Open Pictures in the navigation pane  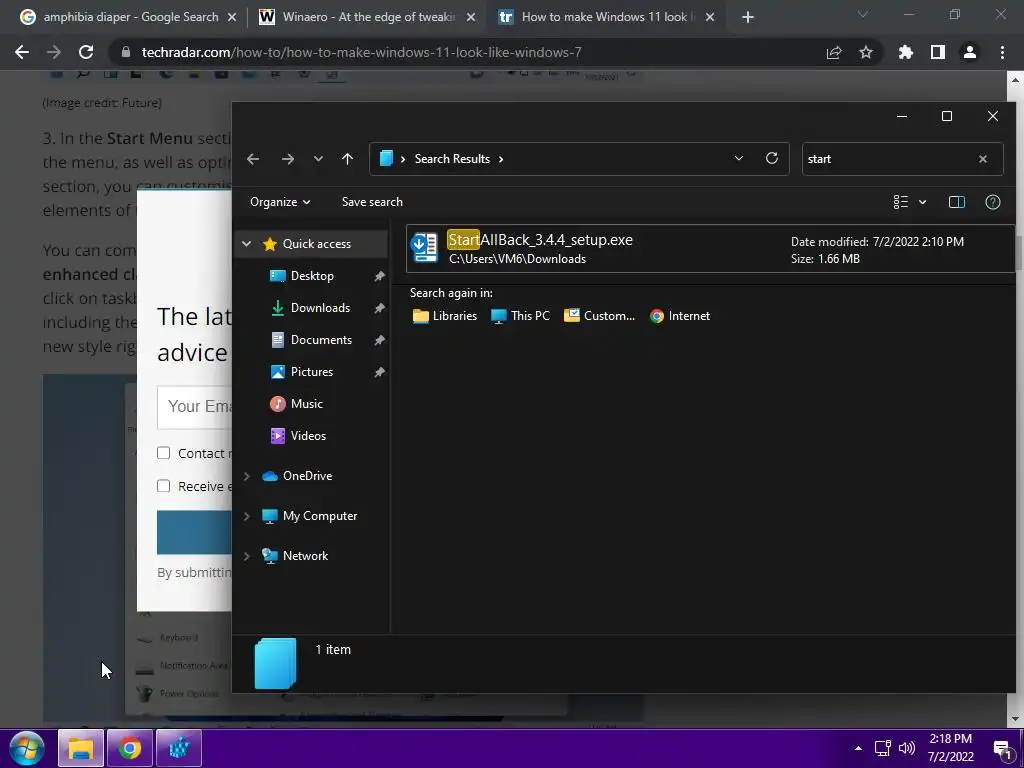click(312, 372)
